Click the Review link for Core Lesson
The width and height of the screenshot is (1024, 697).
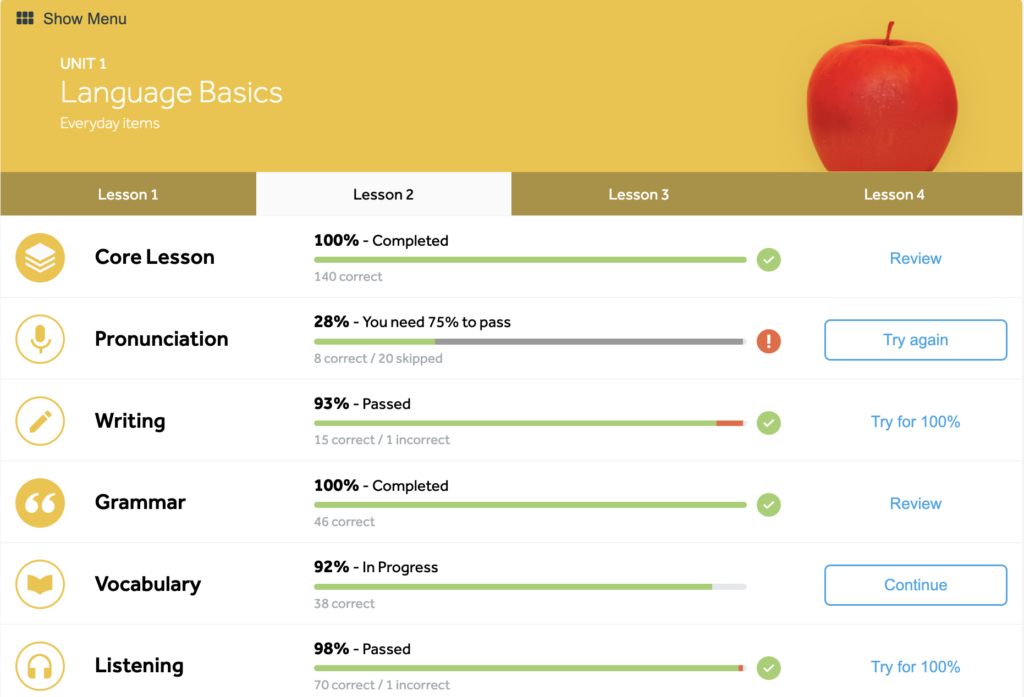coord(915,258)
